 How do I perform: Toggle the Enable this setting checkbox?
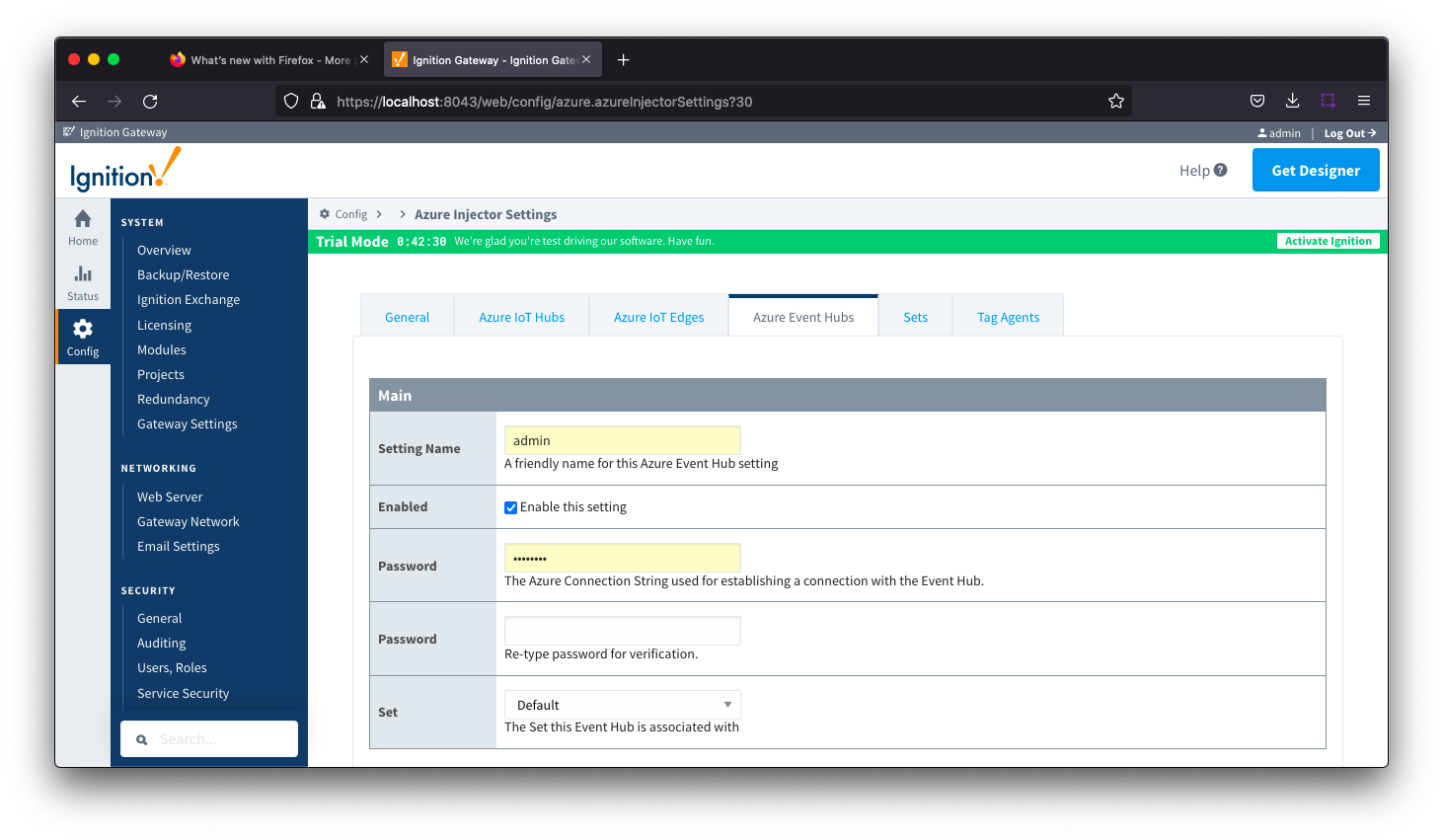511,507
